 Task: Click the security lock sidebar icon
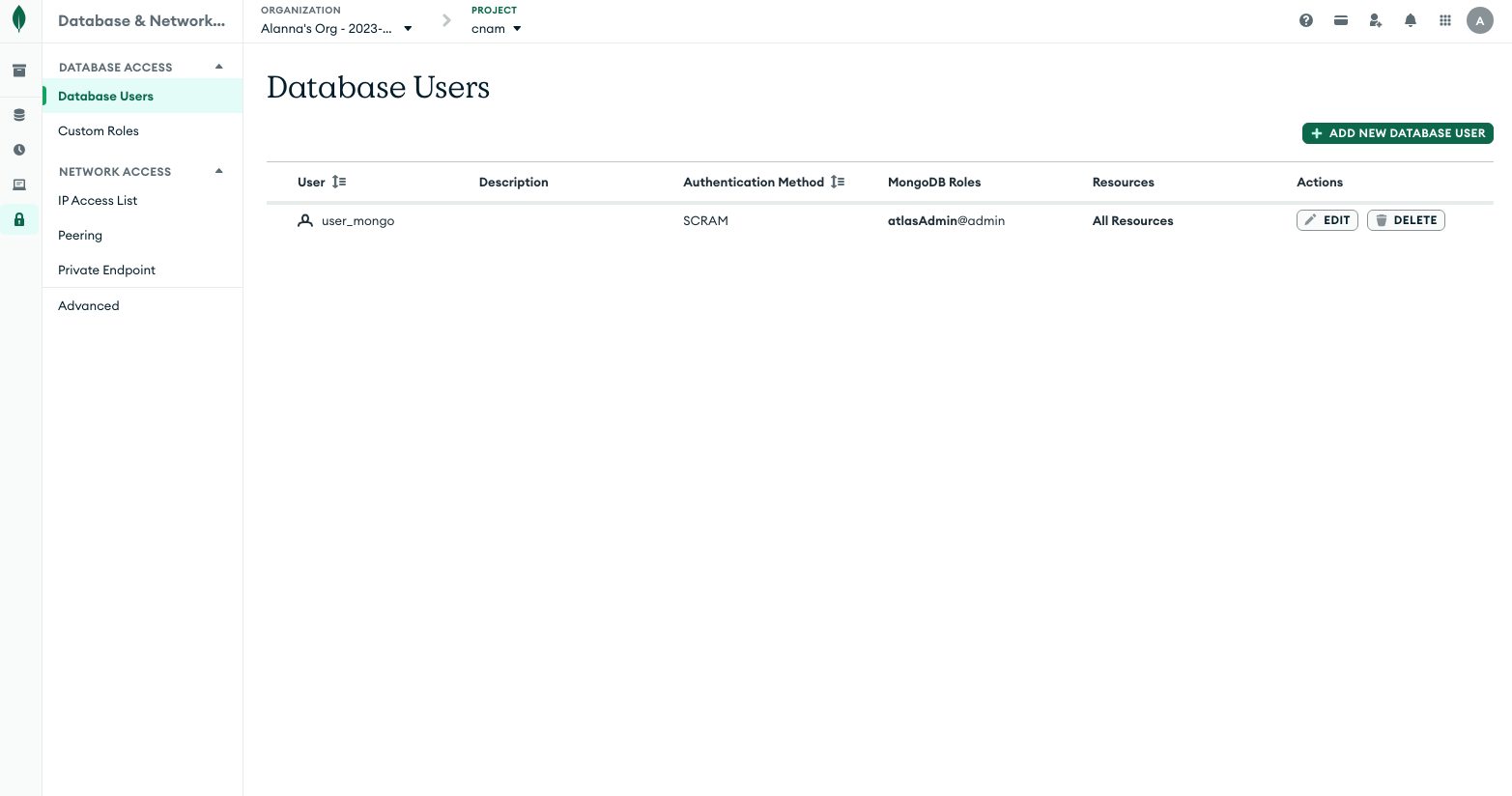tap(19, 219)
